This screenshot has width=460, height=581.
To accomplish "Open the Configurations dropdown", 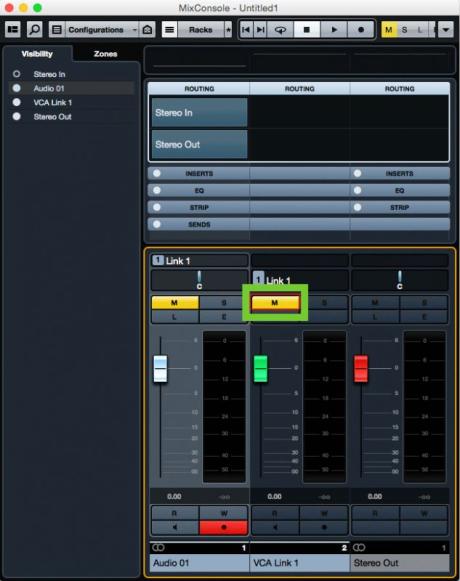I will point(102,30).
